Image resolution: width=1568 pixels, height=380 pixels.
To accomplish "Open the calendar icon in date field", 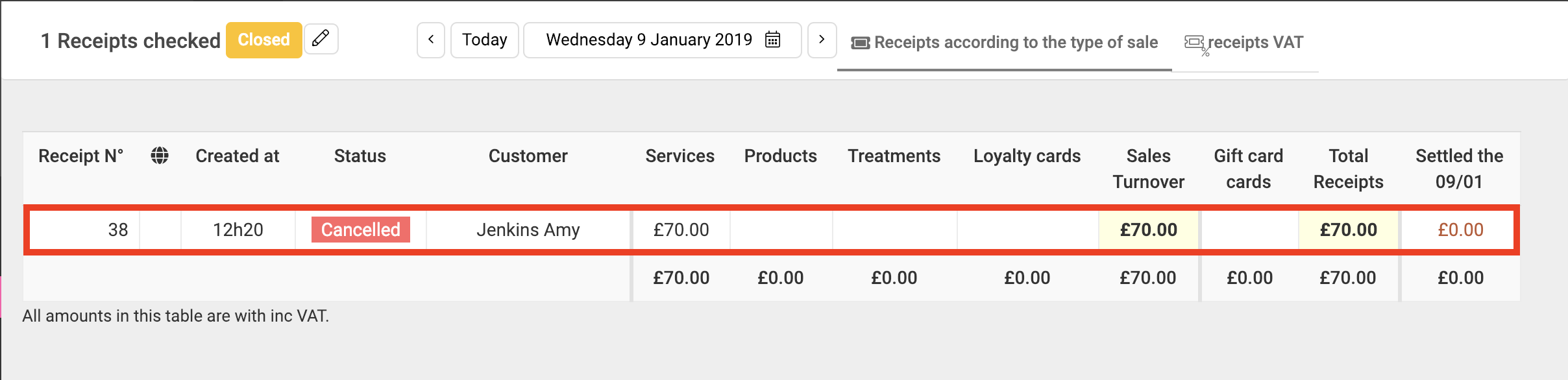I will pos(772,40).
